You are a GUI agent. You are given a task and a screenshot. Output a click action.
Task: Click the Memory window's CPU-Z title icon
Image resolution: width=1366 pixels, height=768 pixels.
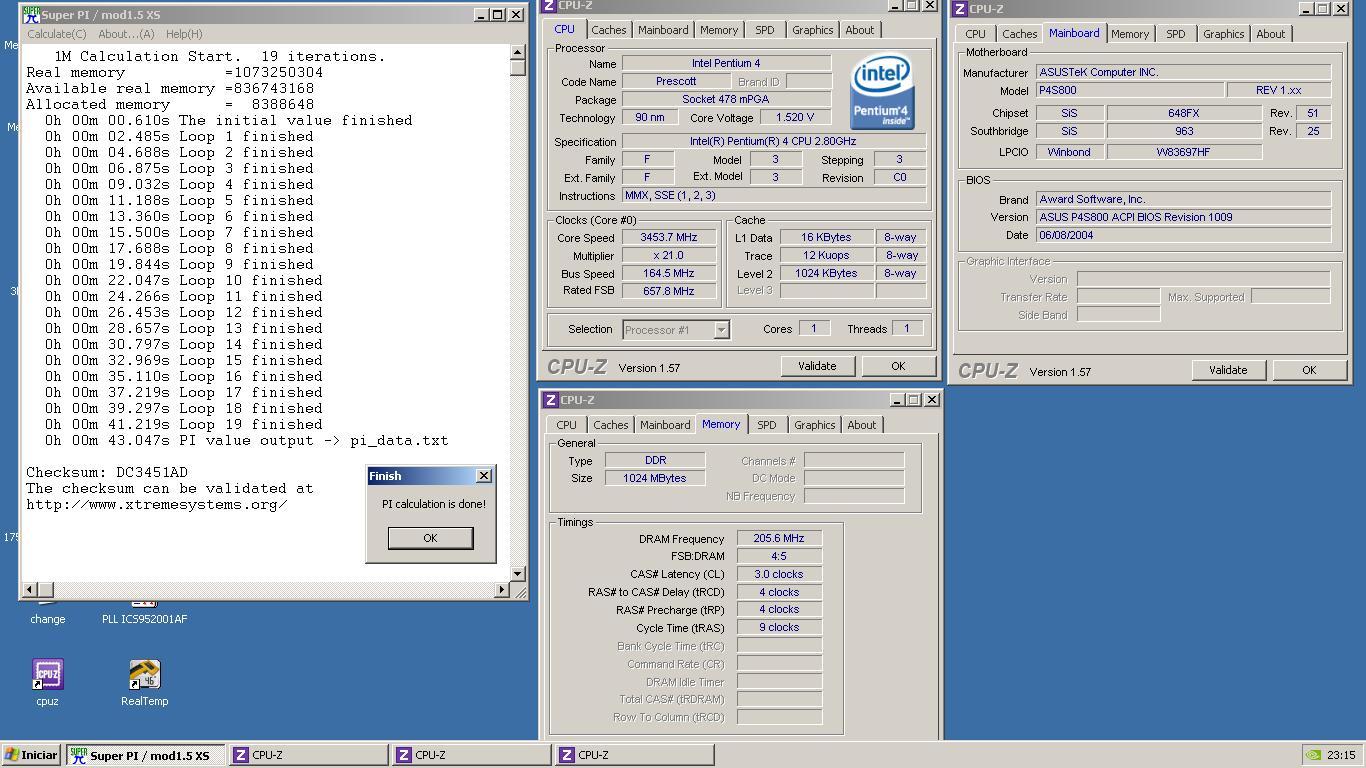point(550,400)
